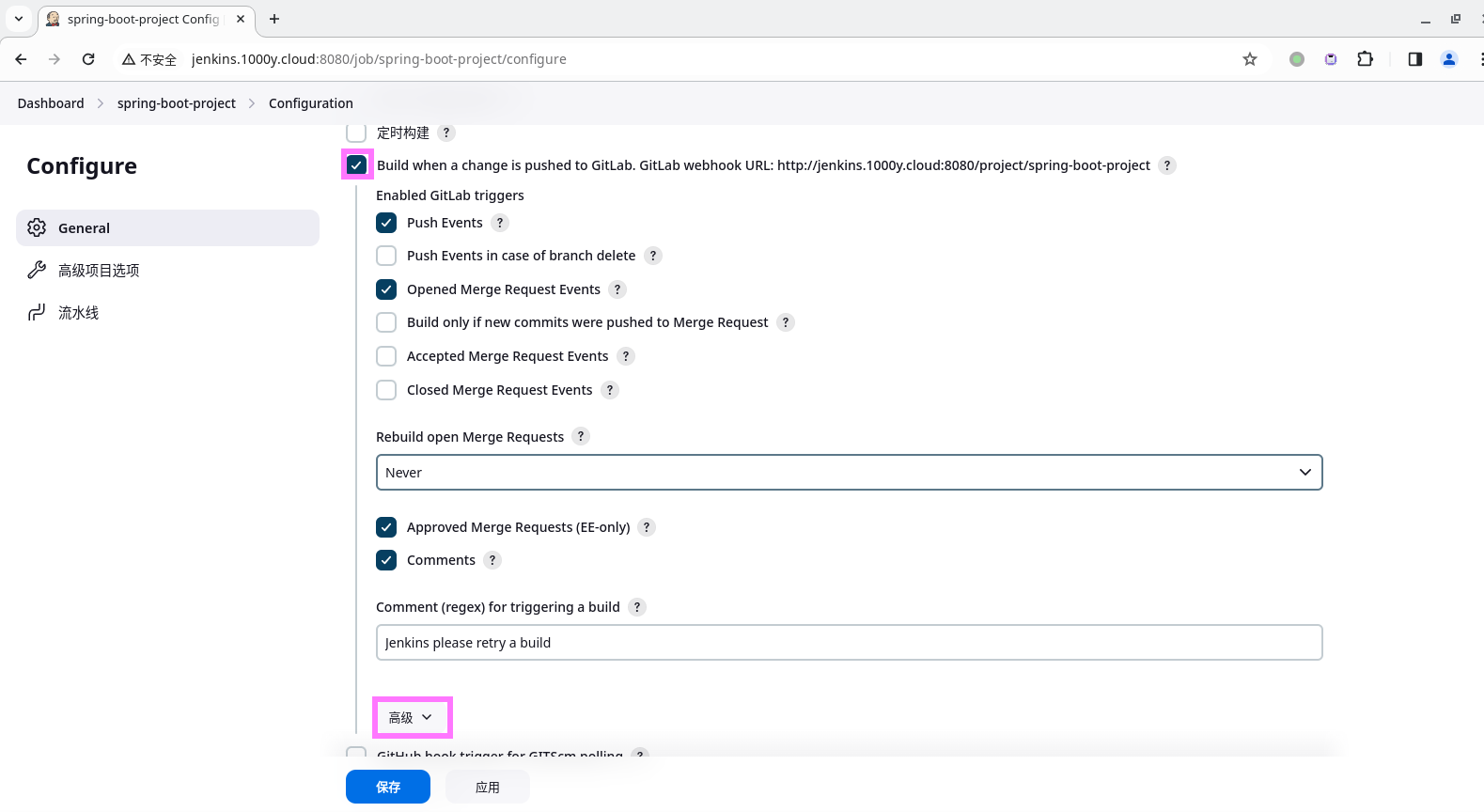Open help for Opened Merge Request Events

[617, 289]
